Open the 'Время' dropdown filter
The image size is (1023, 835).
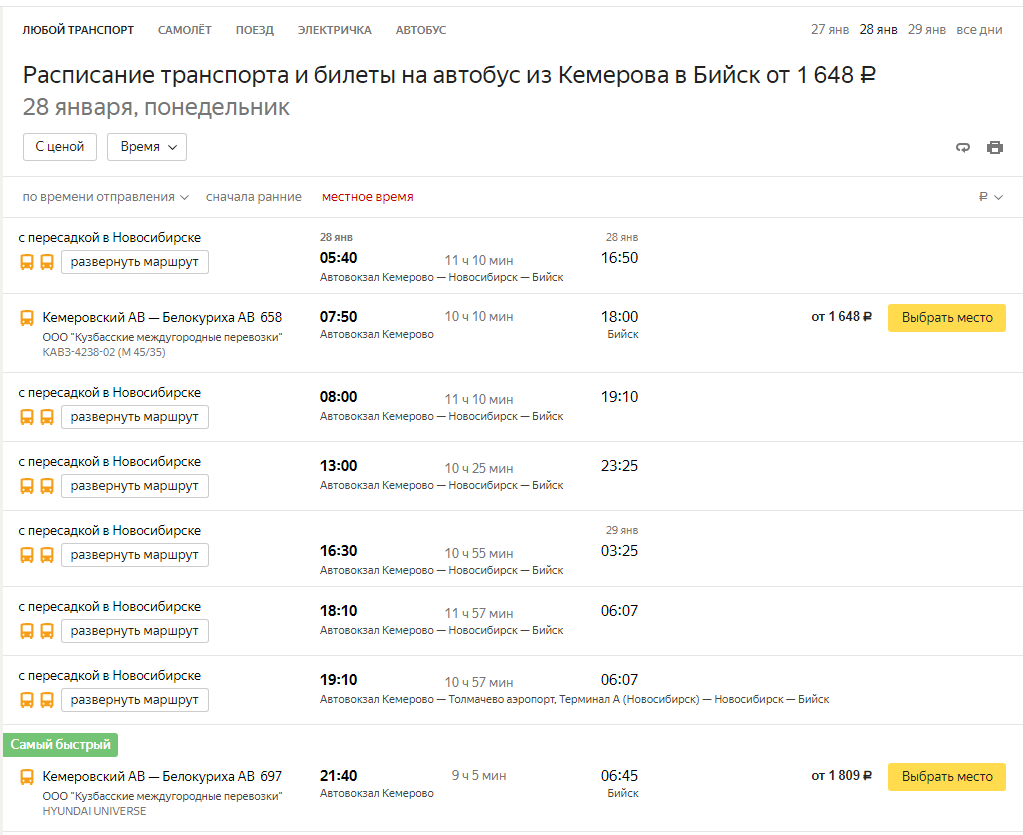click(x=147, y=146)
